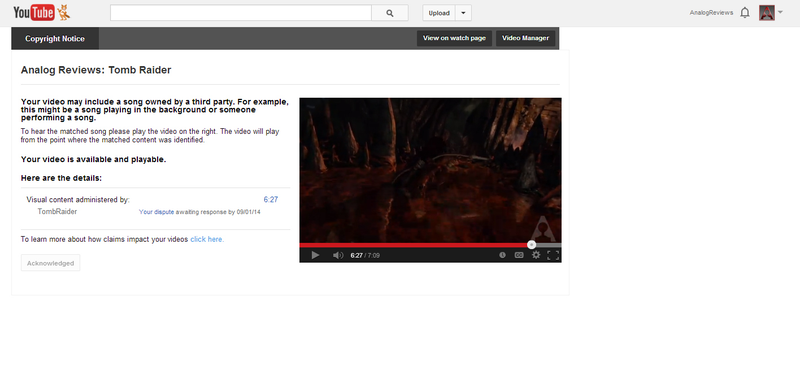
Task: Open the YouTube home logo
Action: pyautogui.click(x=42, y=13)
